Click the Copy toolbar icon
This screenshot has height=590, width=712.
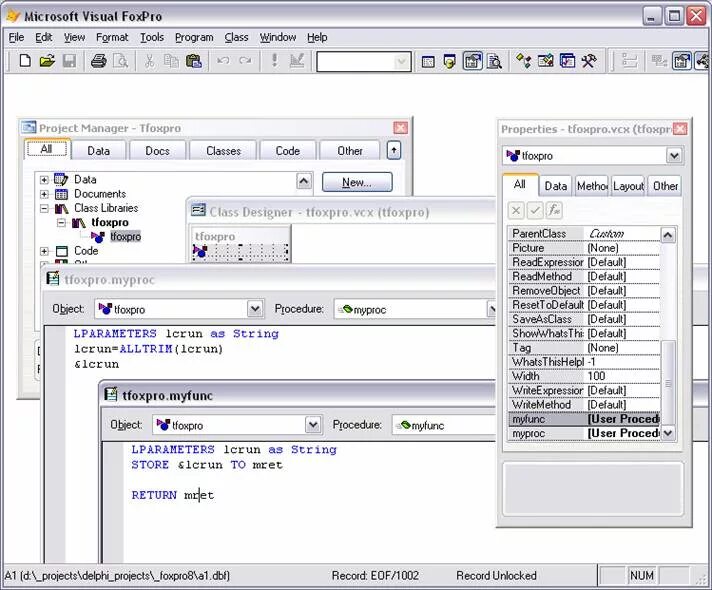(x=171, y=60)
